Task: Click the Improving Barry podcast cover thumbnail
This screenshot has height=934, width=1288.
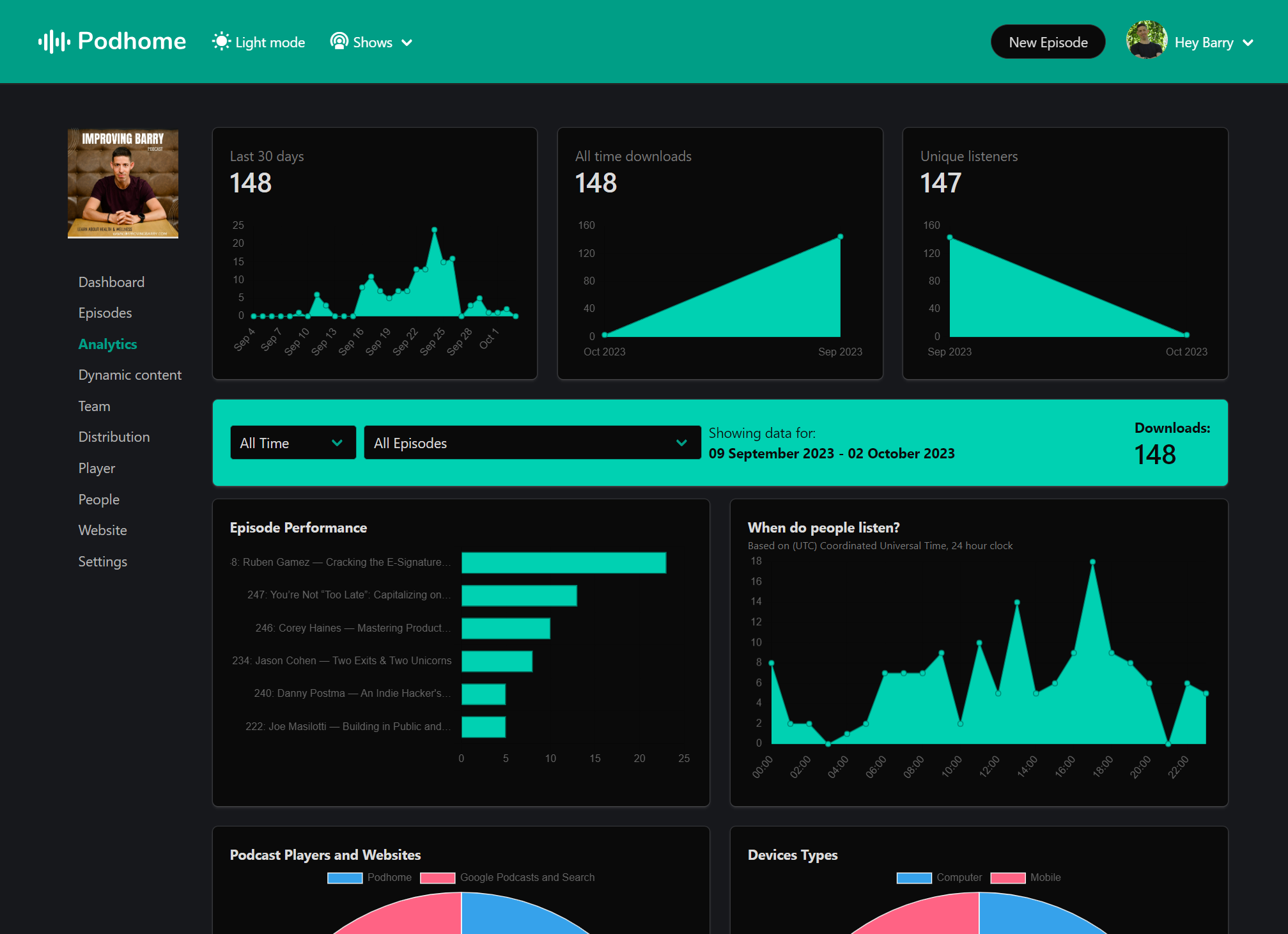Action: click(x=123, y=184)
